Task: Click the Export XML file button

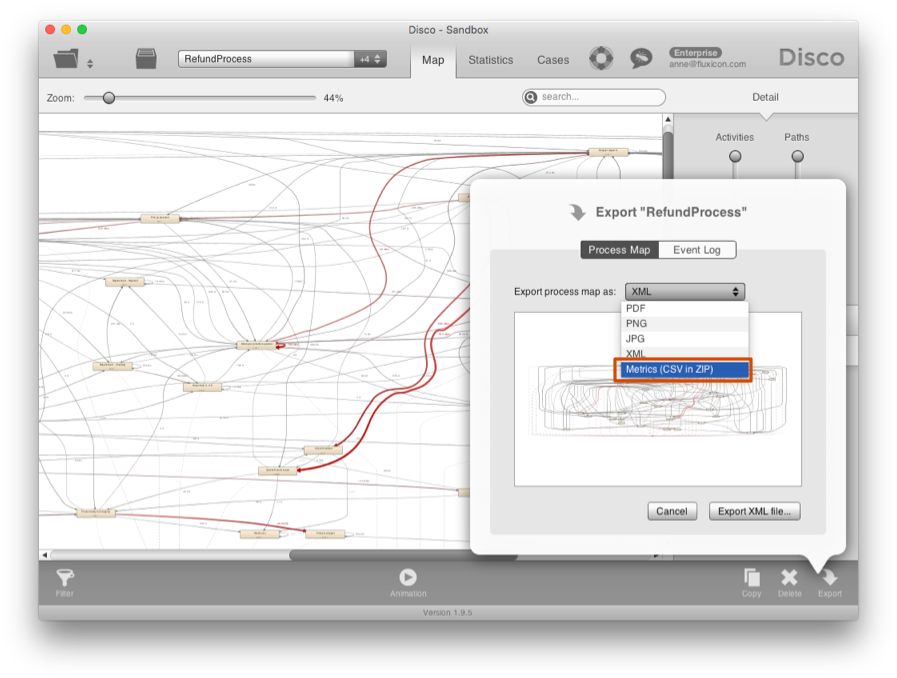Action: click(x=755, y=512)
